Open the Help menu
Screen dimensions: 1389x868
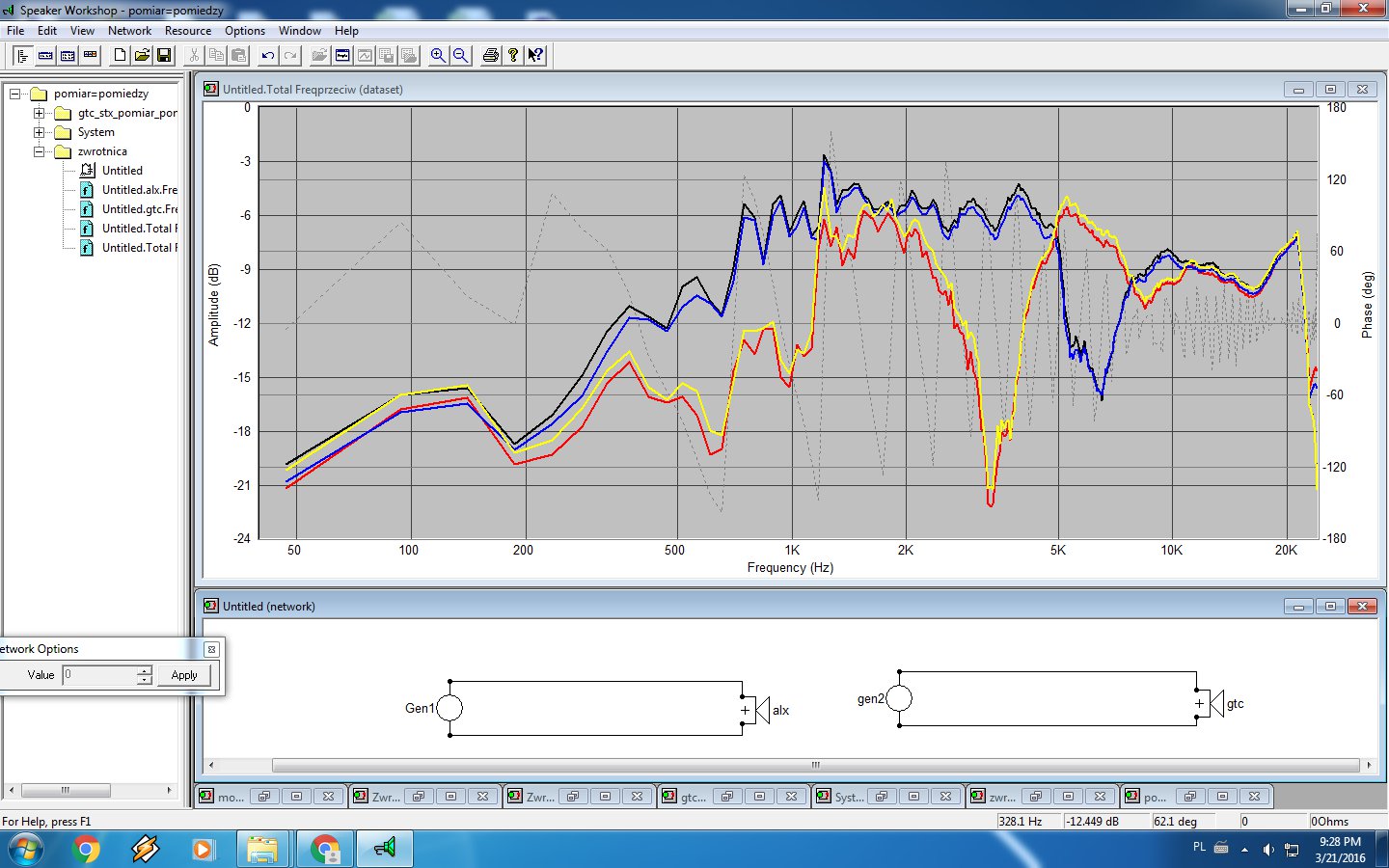347,31
